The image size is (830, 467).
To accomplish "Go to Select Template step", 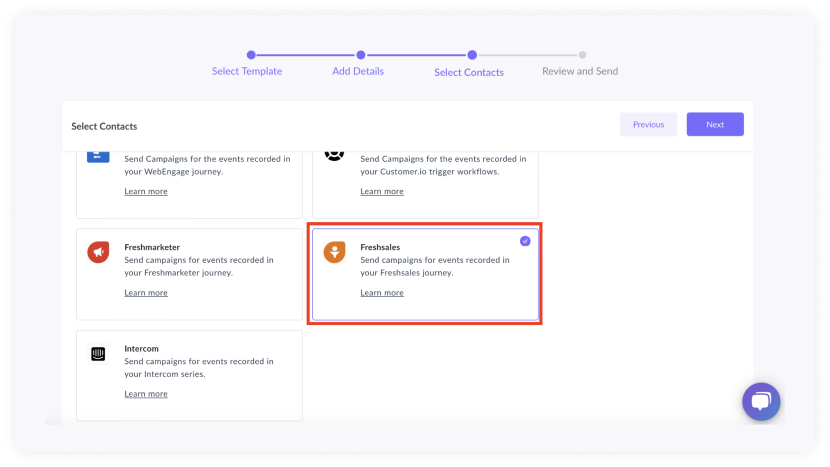I will pyautogui.click(x=247, y=71).
